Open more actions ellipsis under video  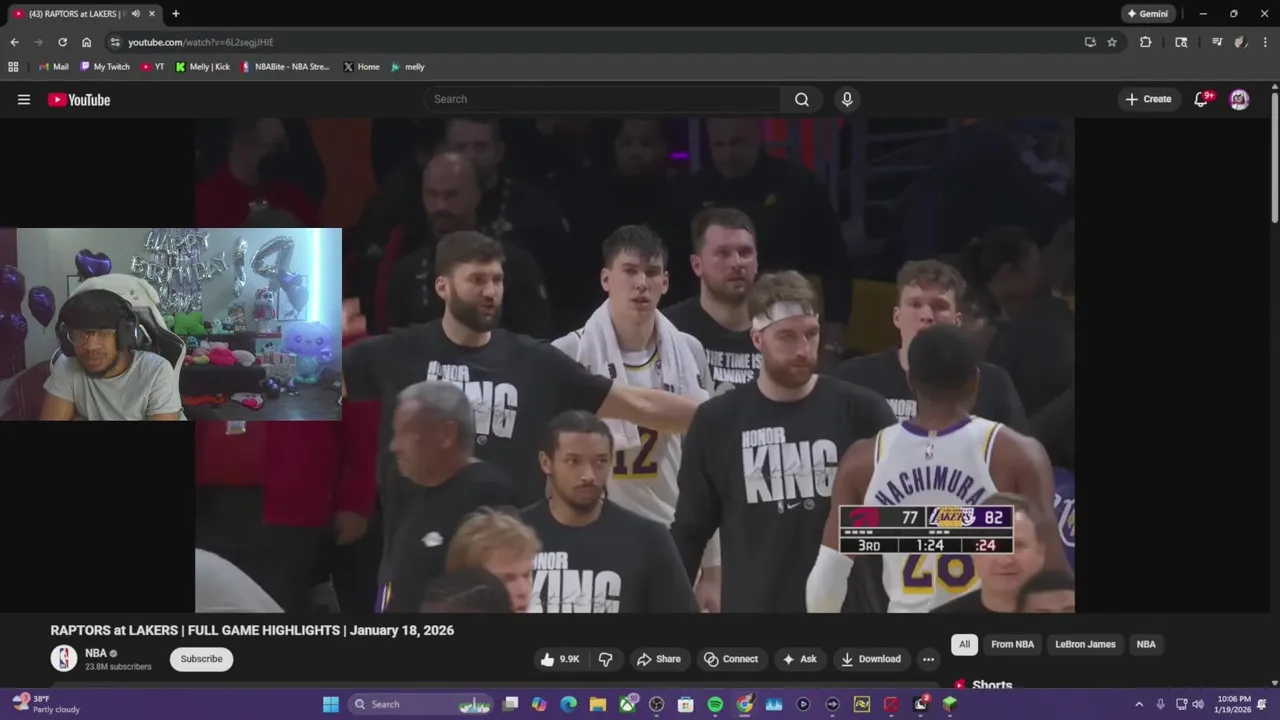928,659
